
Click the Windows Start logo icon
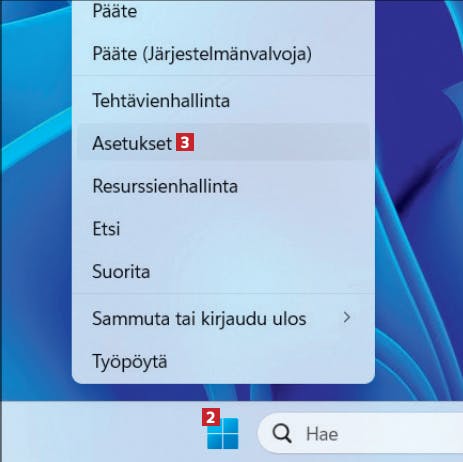223,433
